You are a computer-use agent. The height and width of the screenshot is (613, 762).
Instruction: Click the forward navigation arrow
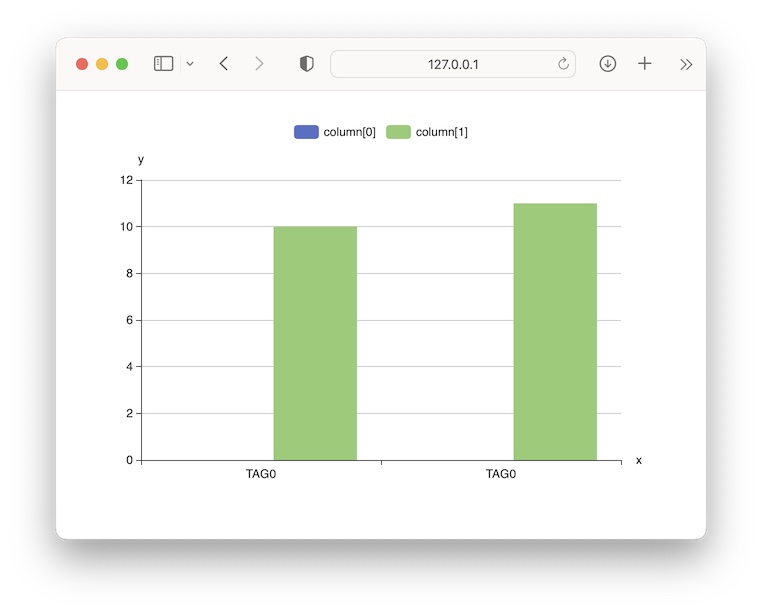coord(259,64)
